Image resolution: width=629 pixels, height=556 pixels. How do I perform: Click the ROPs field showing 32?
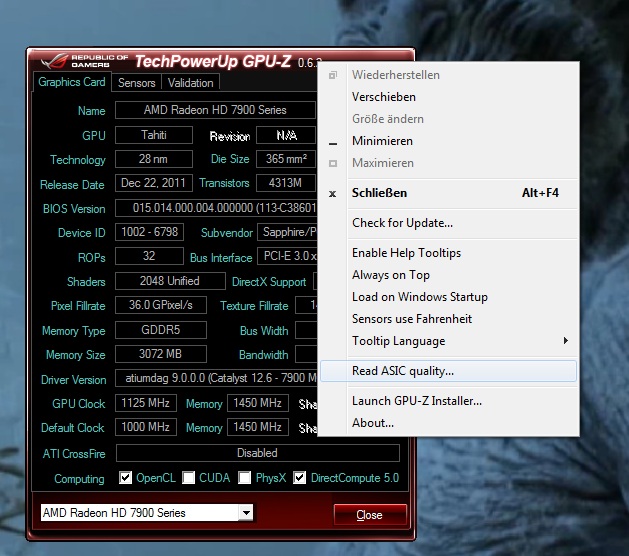[149, 256]
